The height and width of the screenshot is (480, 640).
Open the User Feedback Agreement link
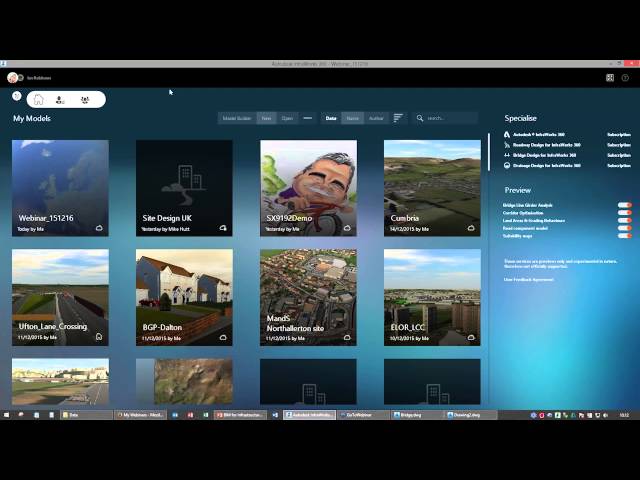coord(529,280)
